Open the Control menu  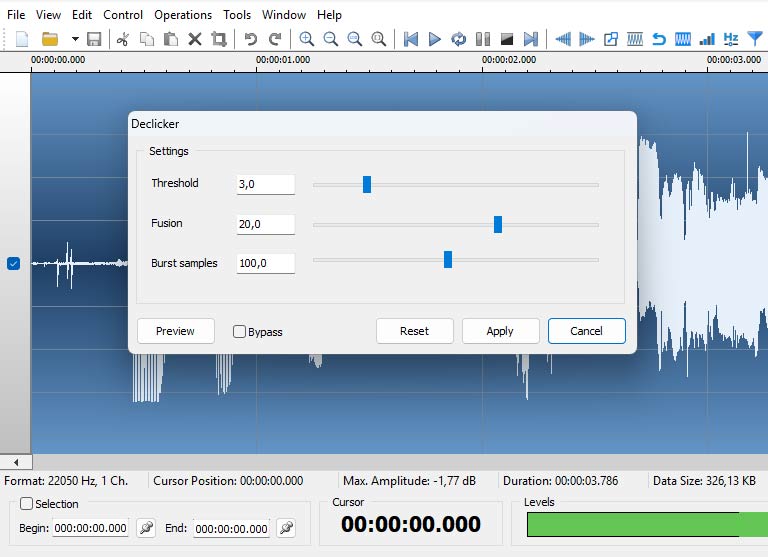[123, 15]
